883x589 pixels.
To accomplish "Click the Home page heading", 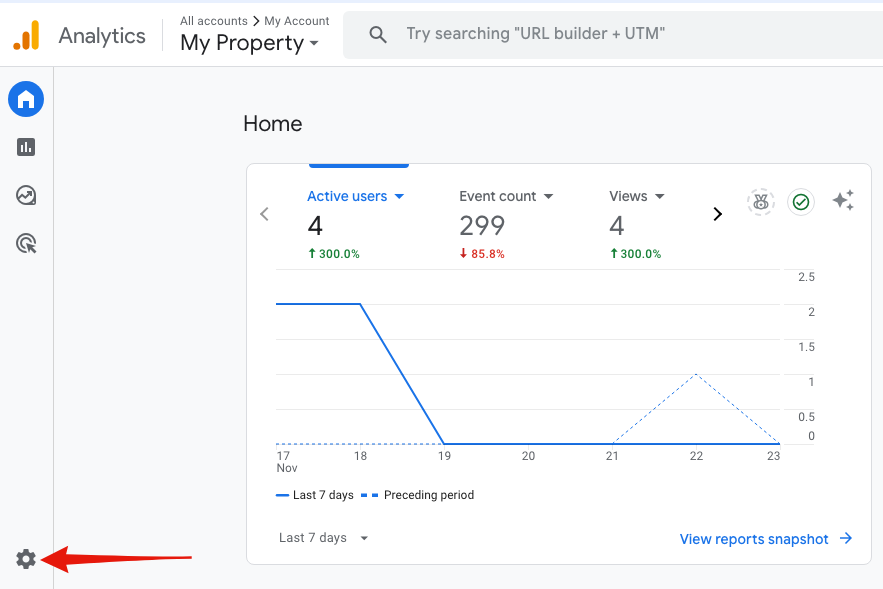I will pyautogui.click(x=273, y=123).
